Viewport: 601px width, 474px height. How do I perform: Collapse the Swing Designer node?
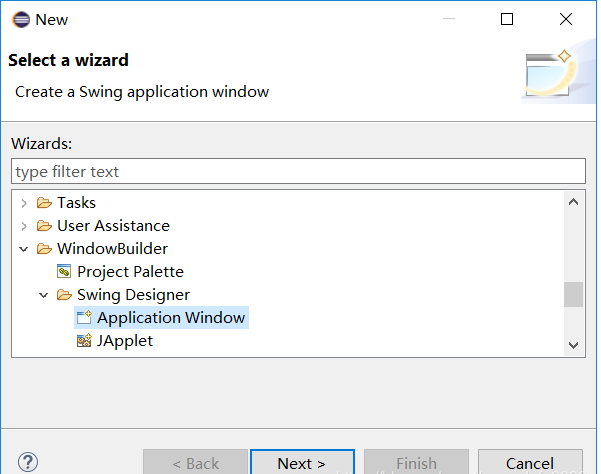pyautogui.click(x=44, y=295)
